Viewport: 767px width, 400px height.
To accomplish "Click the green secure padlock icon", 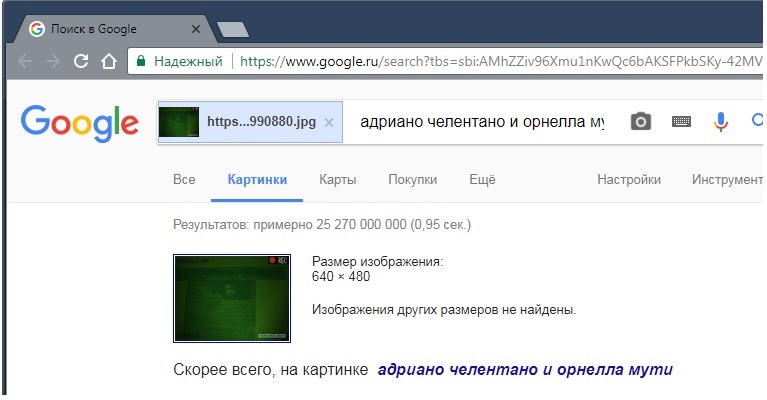I will pos(141,61).
